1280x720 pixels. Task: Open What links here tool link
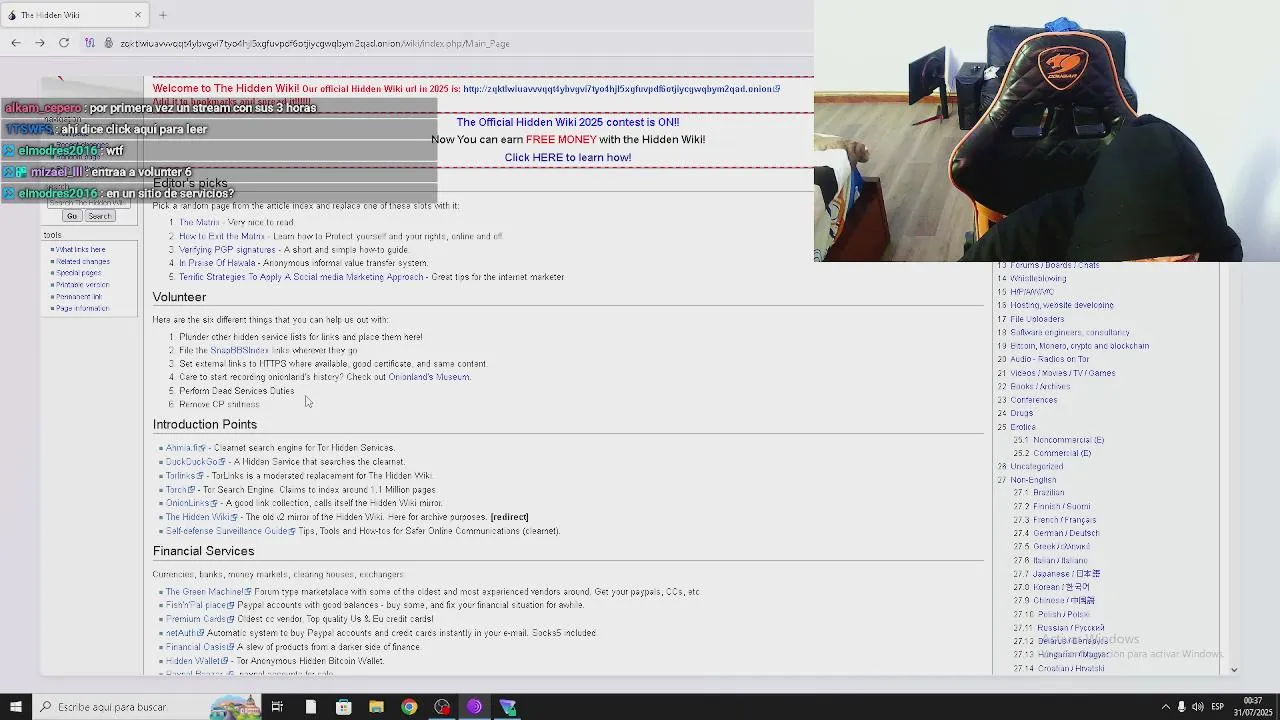pos(80,249)
